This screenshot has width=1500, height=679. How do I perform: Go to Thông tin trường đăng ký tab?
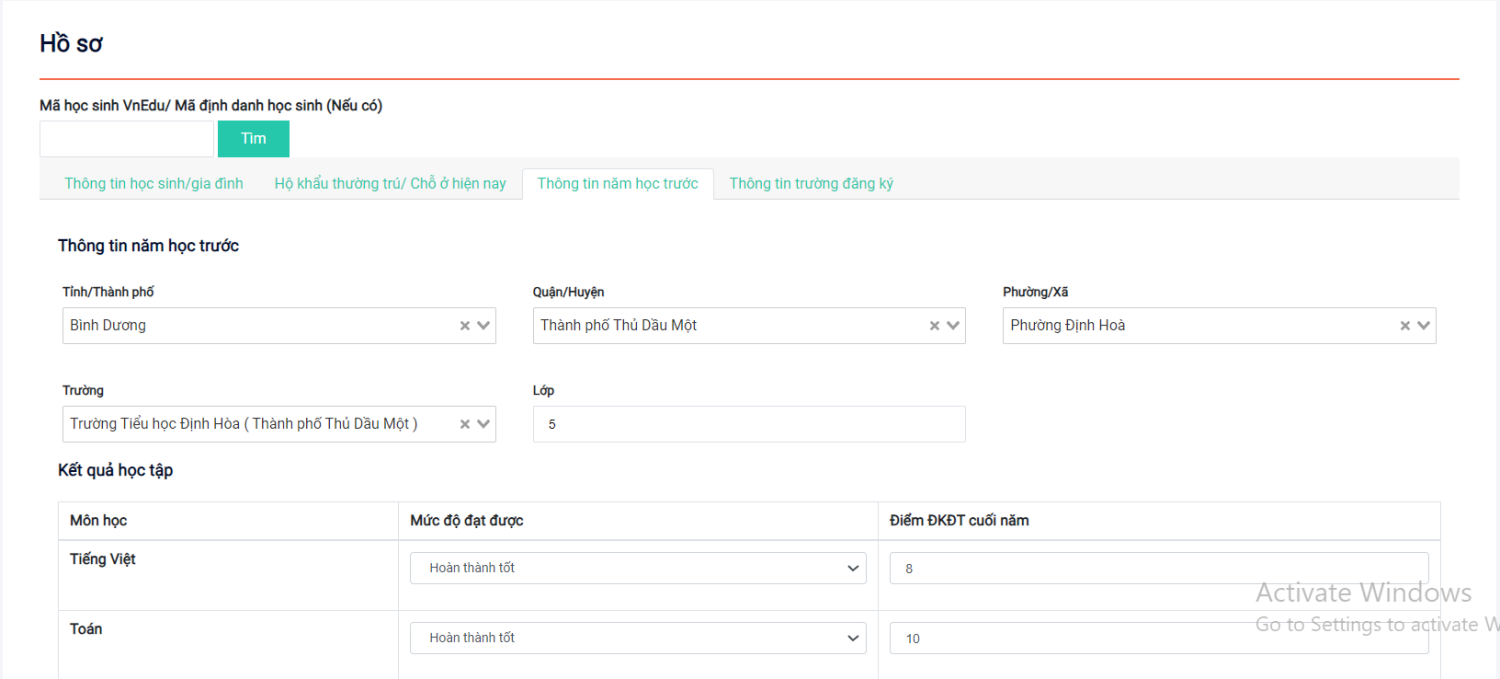pos(811,184)
